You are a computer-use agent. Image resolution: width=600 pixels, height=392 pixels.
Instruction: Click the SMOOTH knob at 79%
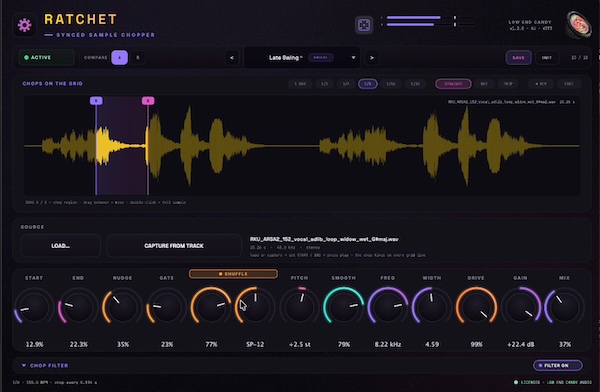(344, 307)
